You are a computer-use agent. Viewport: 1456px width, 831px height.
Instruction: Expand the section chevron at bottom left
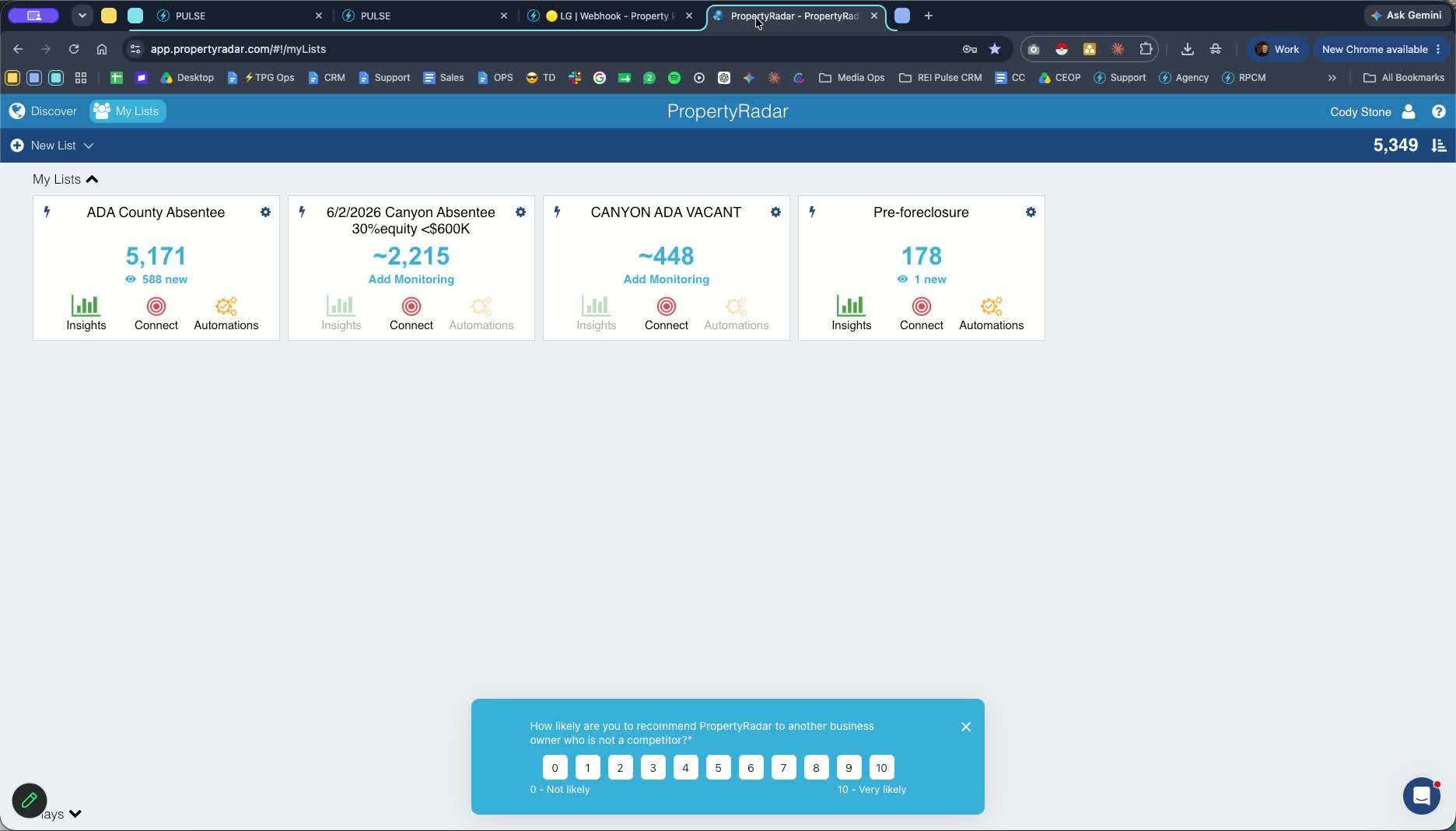click(x=75, y=814)
